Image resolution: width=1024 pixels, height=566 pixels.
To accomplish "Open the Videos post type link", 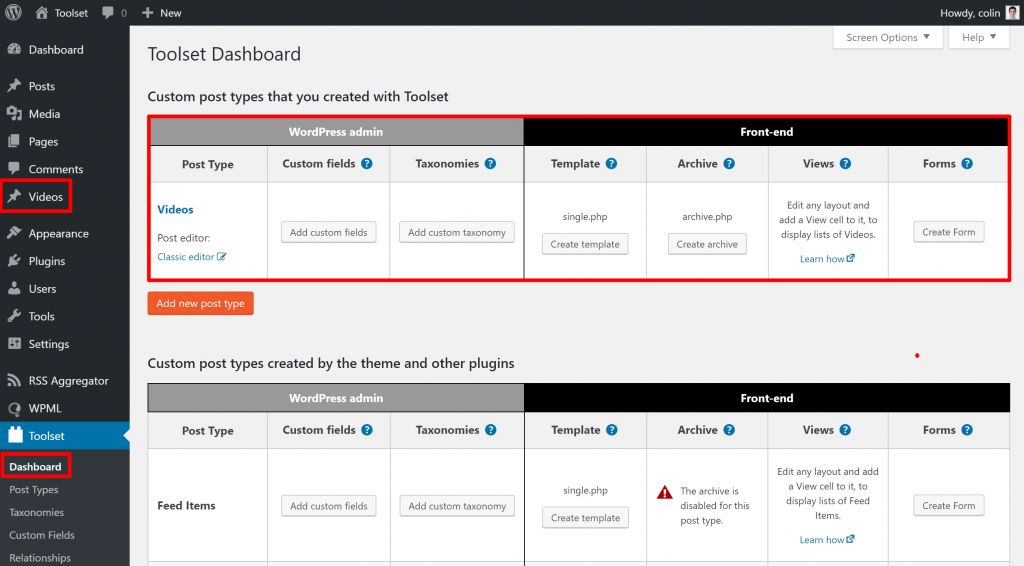I will point(175,210).
